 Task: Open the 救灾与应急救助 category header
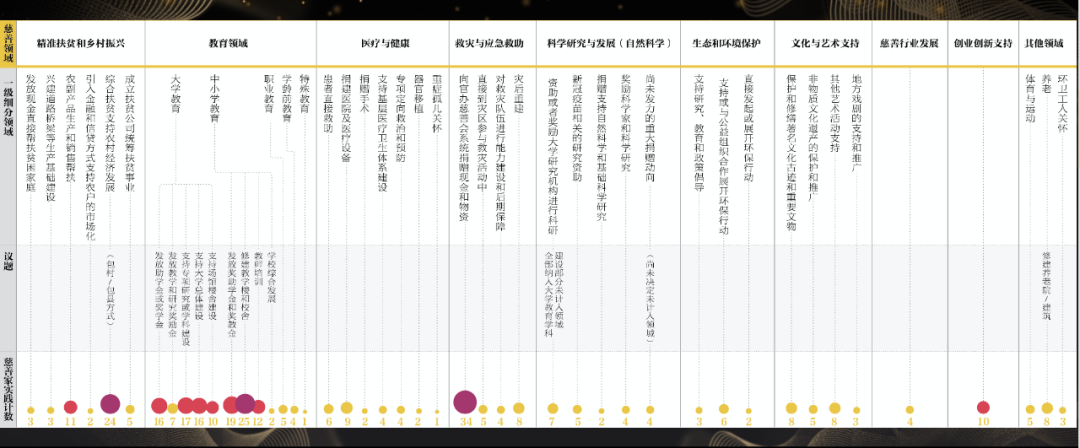(x=489, y=44)
